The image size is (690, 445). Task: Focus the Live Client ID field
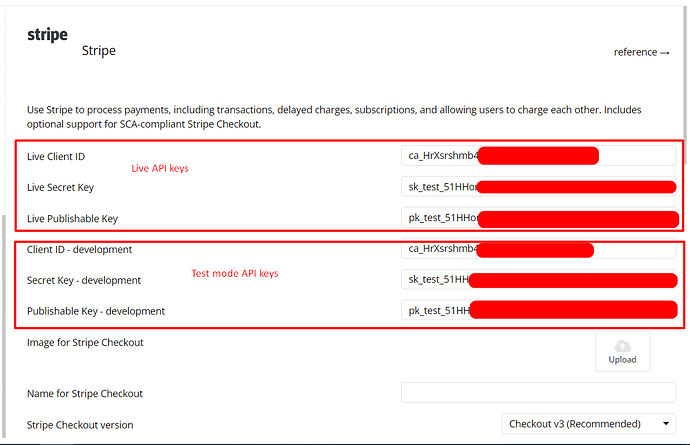coord(538,156)
